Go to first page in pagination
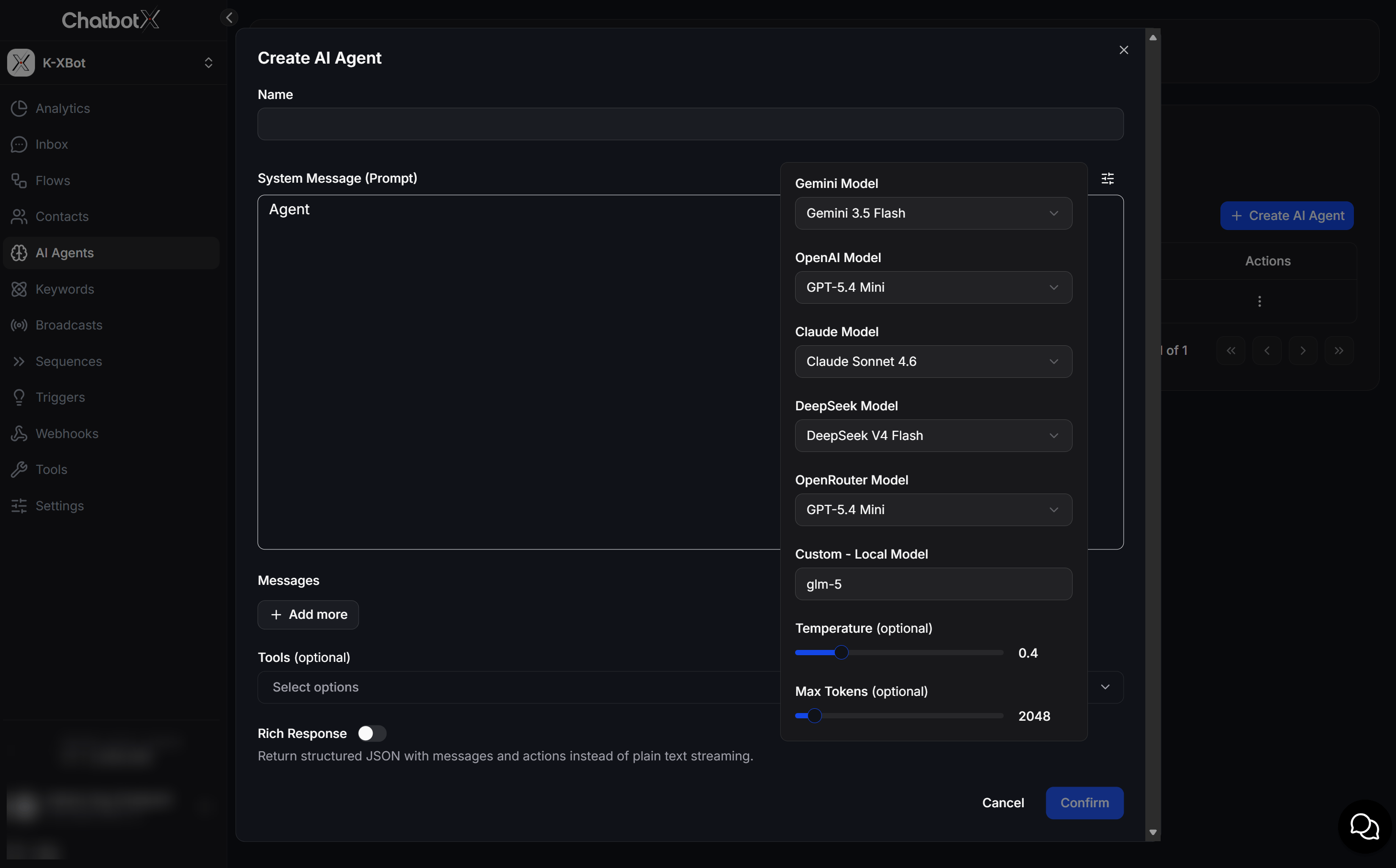1396x868 pixels. tap(1230, 351)
